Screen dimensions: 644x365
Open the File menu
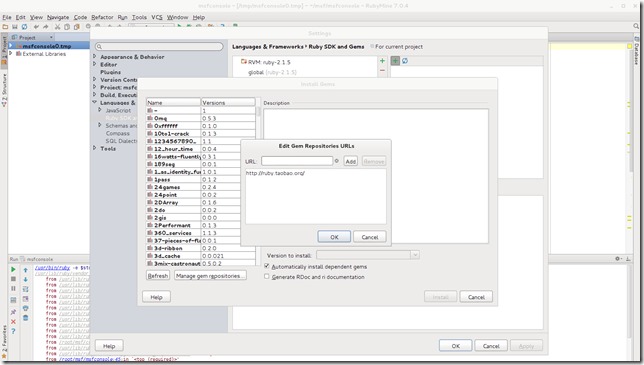coord(7,17)
